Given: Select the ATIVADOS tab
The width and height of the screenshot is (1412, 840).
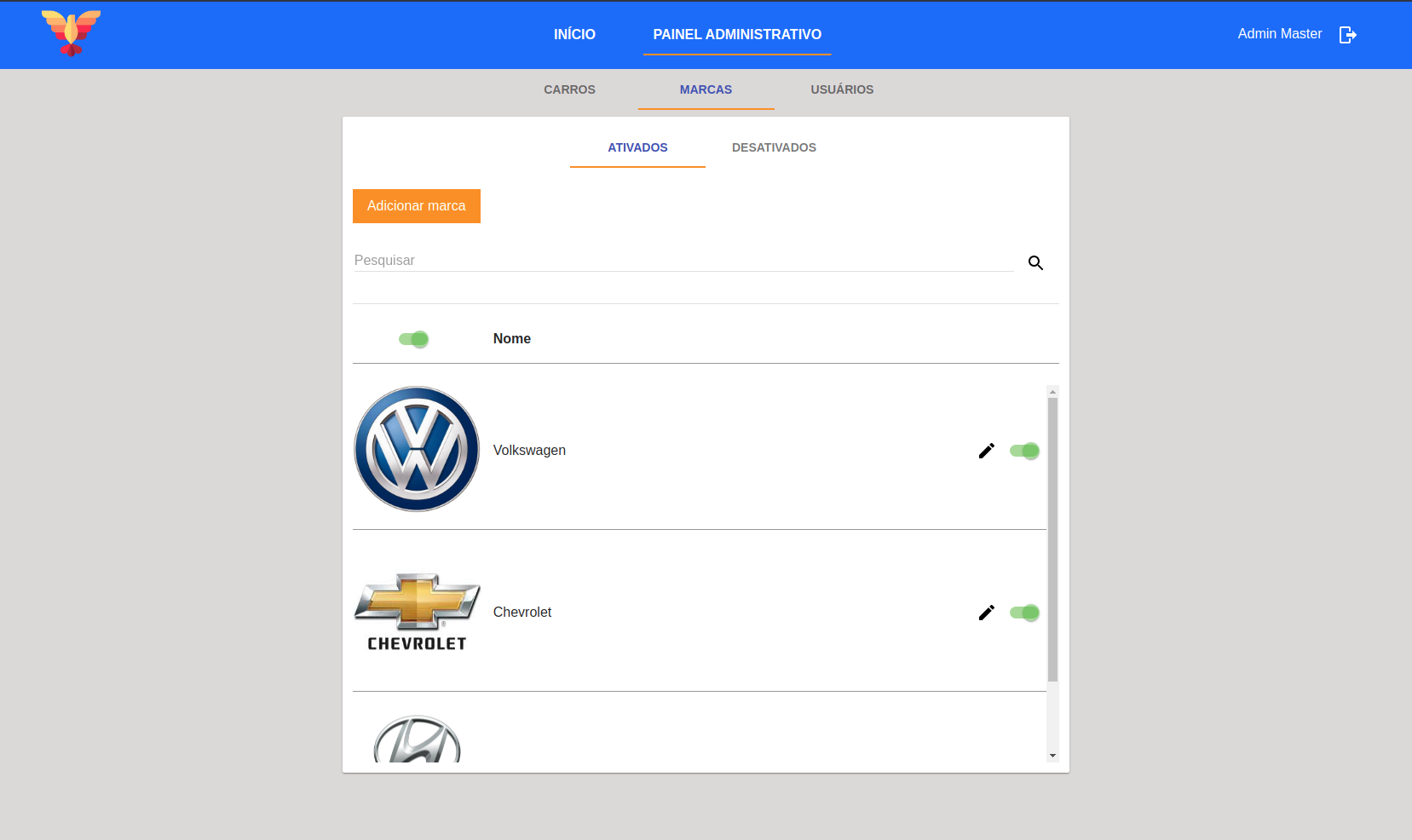Looking at the screenshot, I should pyautogui.click(x=637, y=147).
